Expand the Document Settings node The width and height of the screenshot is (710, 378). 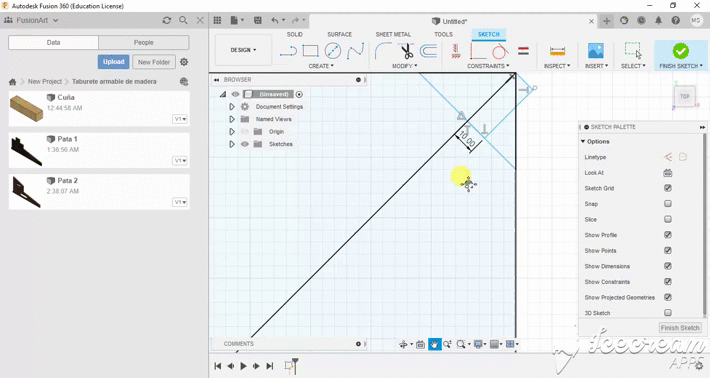(232, 107)
